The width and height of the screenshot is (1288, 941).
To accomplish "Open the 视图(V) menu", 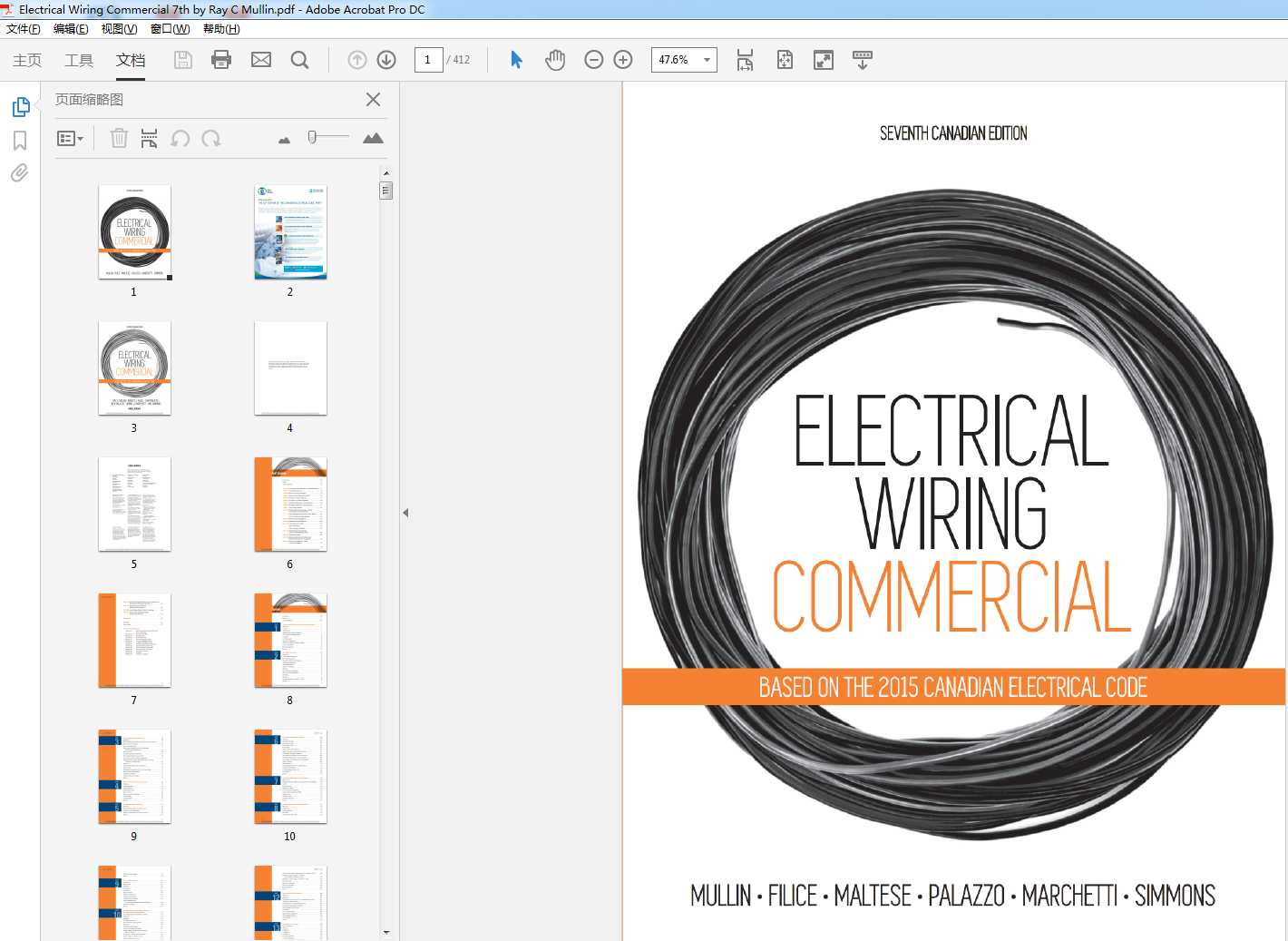I will click(x=119, y=29).
